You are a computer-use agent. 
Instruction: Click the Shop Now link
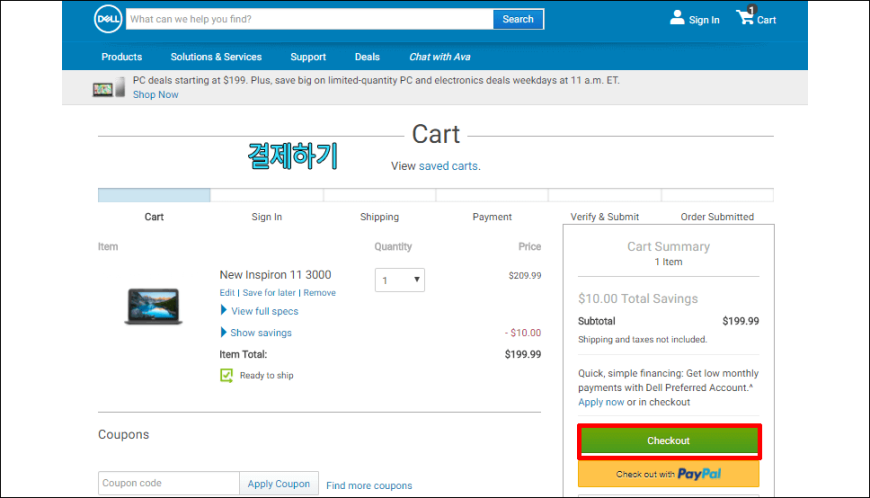[155, 95]
